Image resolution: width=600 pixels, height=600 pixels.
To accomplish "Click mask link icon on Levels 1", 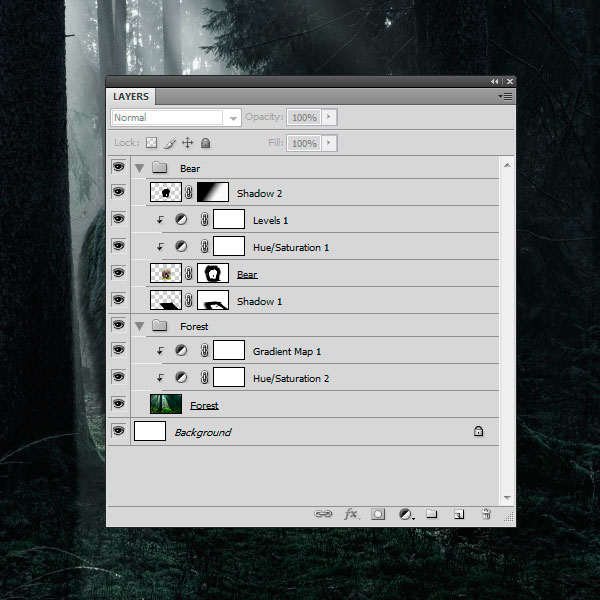I will pyautogui.click(x=205, y=219).
